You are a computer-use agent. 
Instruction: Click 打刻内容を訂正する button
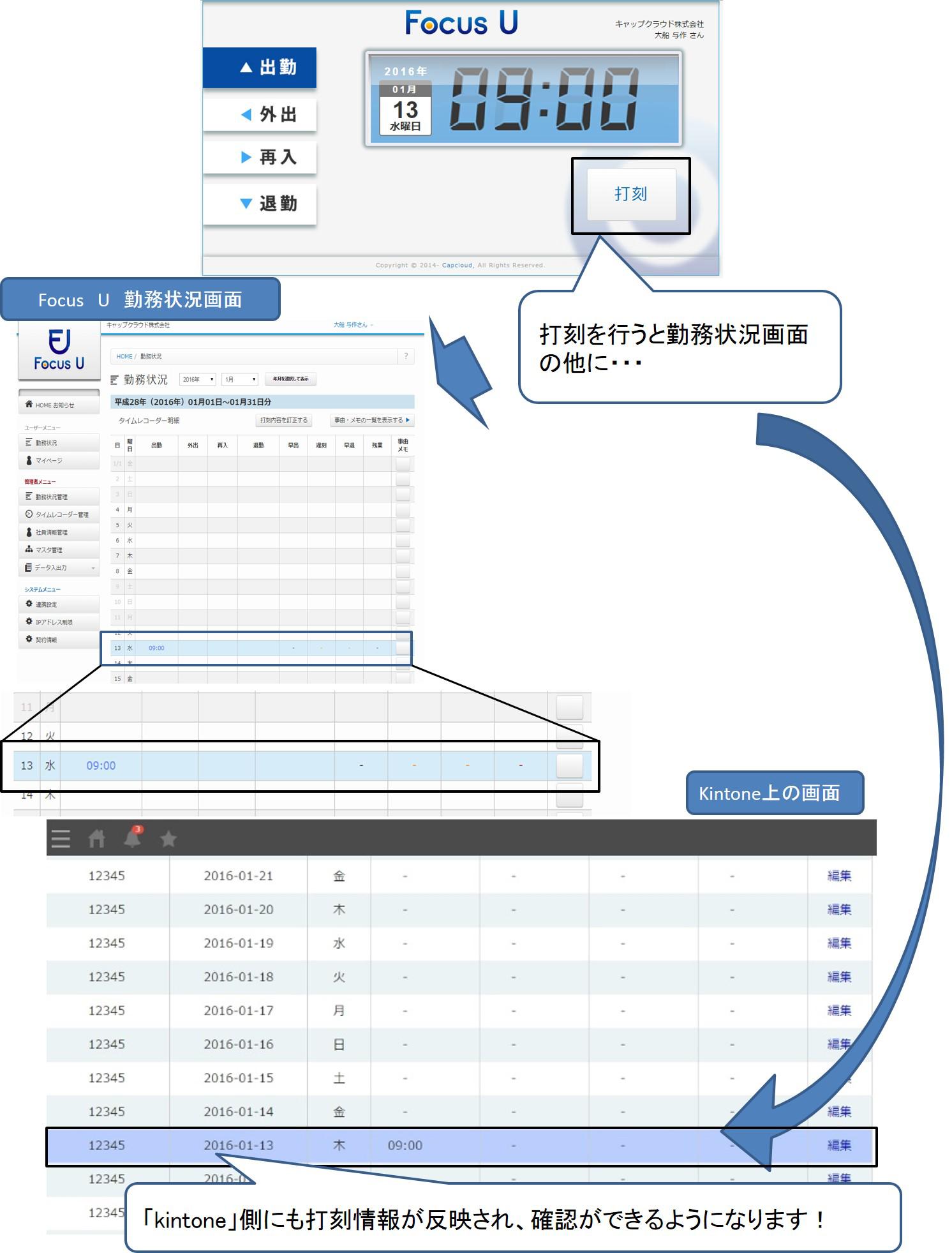coord(284,420)
